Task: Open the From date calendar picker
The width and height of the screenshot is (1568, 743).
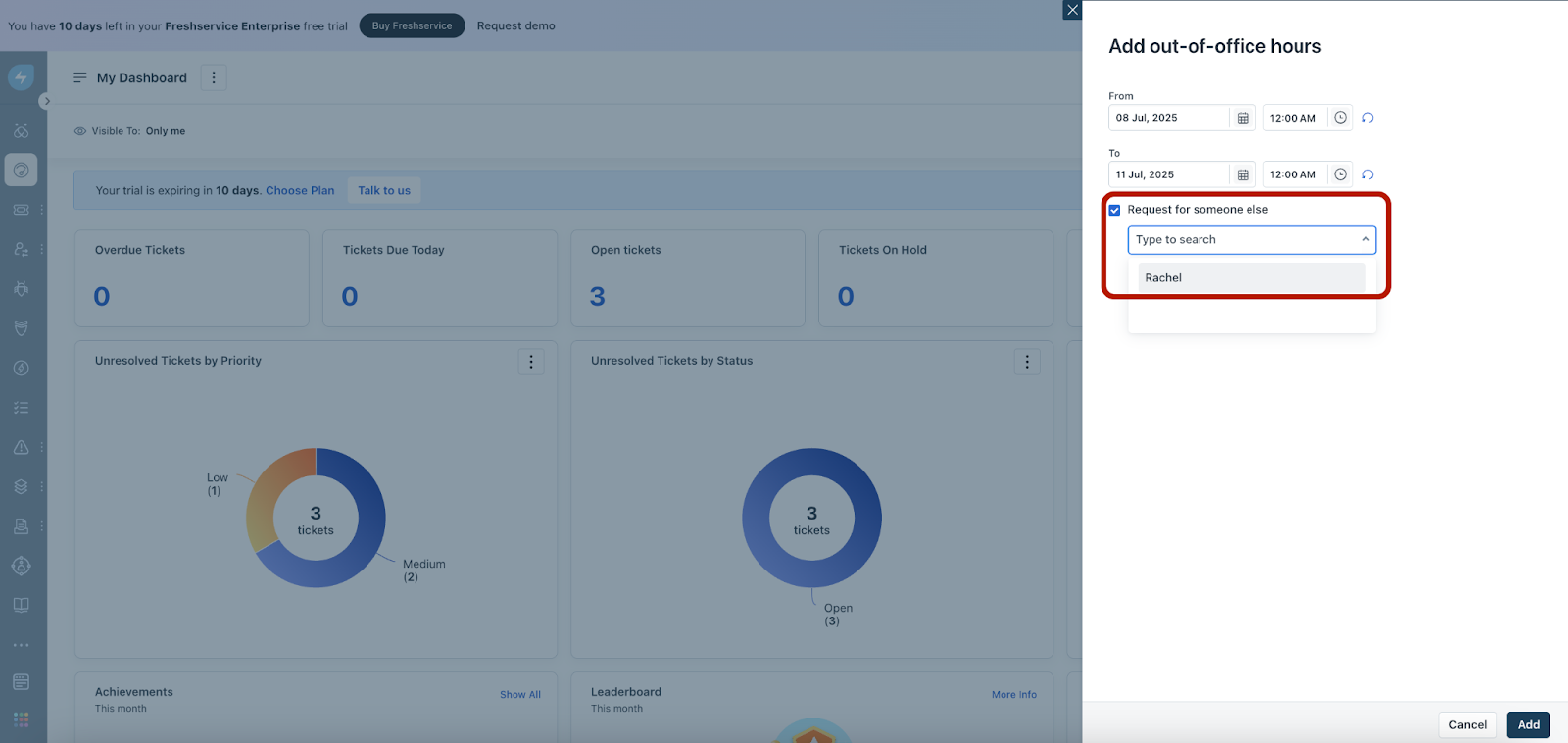Action: tap(1243, 118)
